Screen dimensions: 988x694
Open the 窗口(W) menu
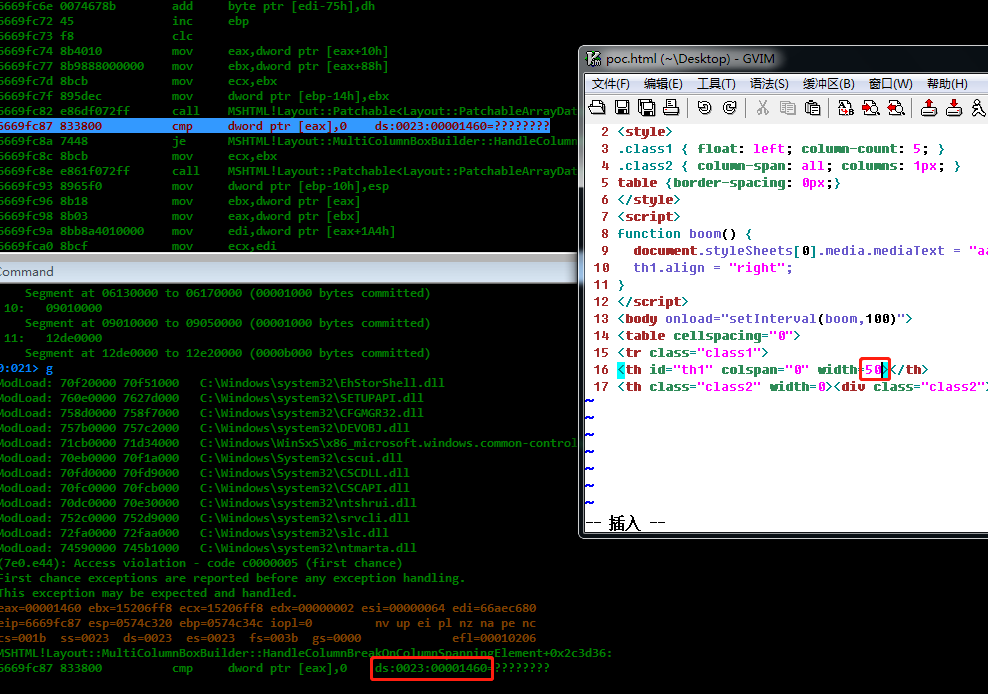(x=890, y=84)
